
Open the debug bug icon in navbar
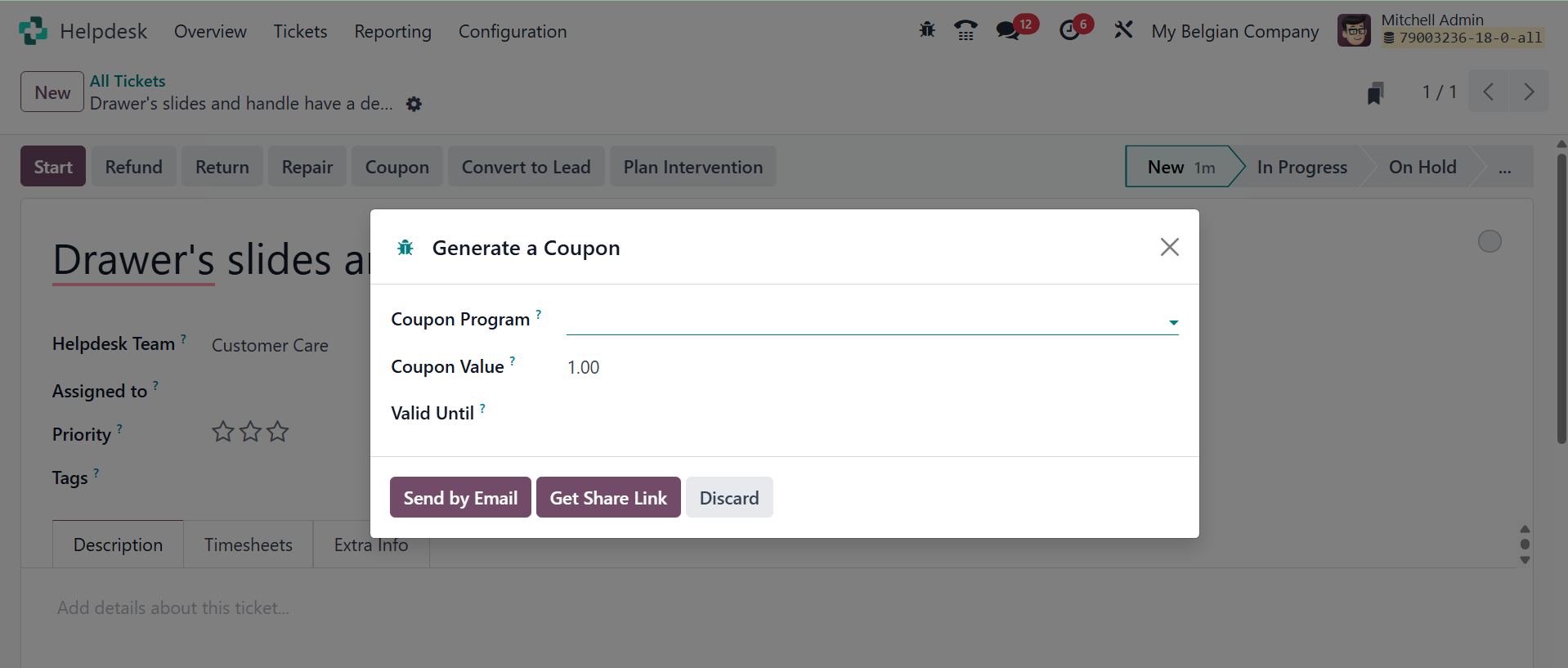pyautogui.click(x=926, y=30)
